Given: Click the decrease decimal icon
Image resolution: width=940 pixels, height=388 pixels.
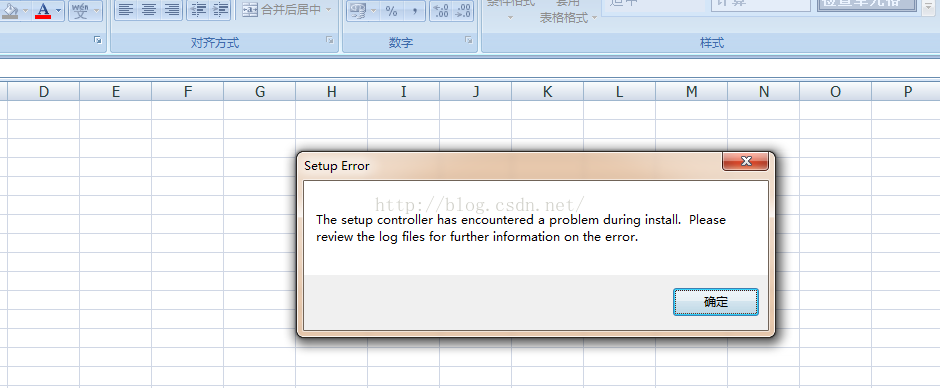Looking at the screenshot, I should tap(463, 10).
